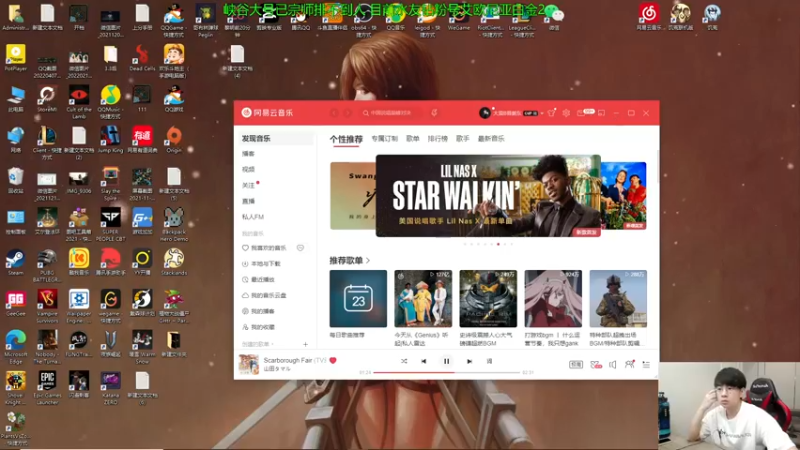Open the sound quality badge in player bar
The width and height of the screenshot is (800, 450).
[576, 364]
